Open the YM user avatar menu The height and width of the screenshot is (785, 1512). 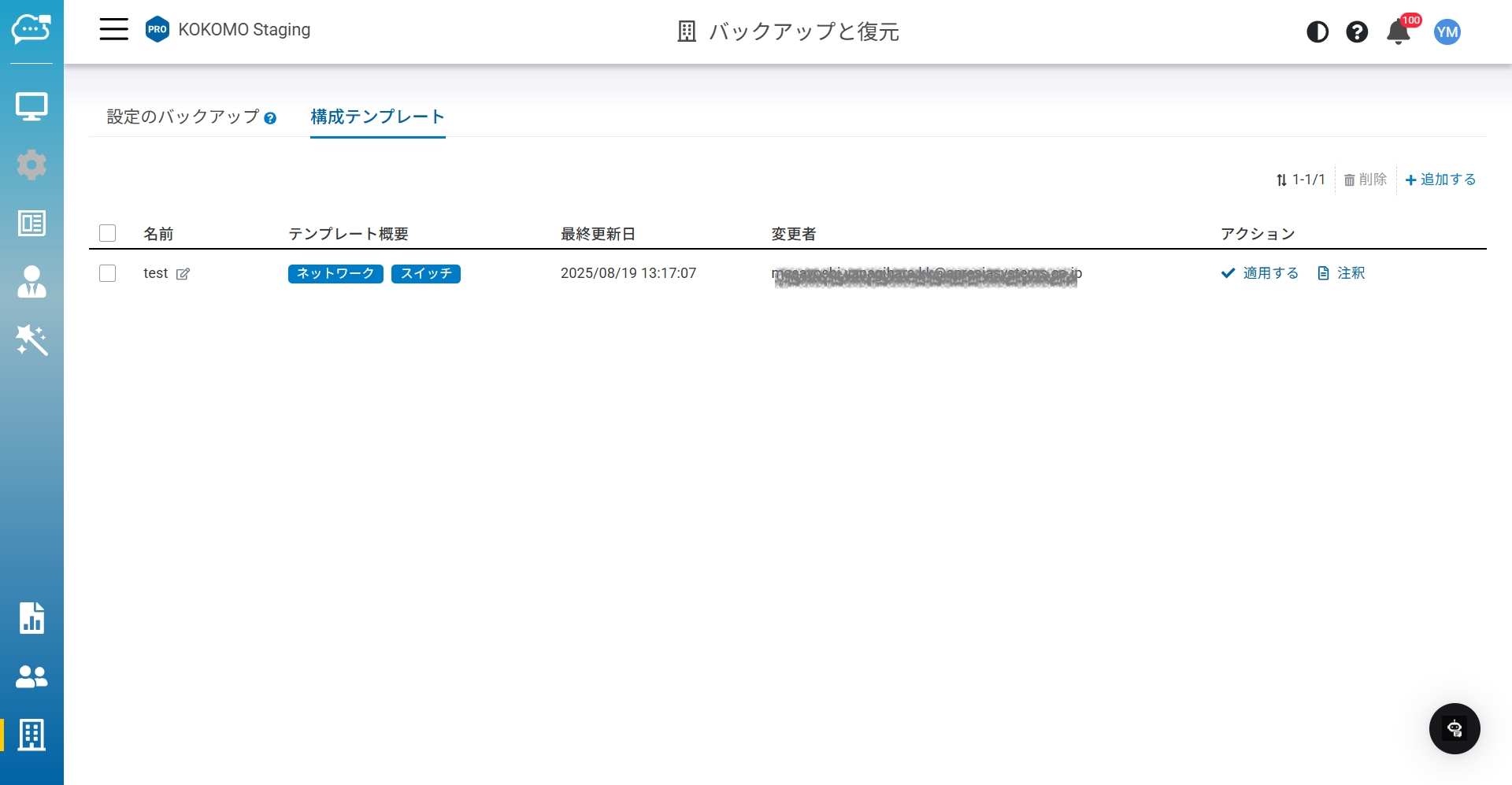(x=1447, y=32)
